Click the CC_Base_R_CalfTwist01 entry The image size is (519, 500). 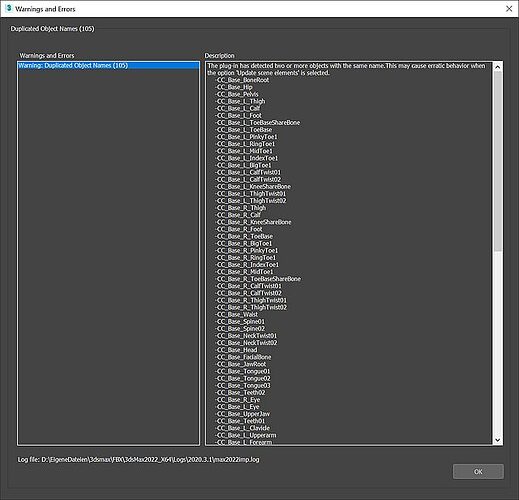pos(249,286)
